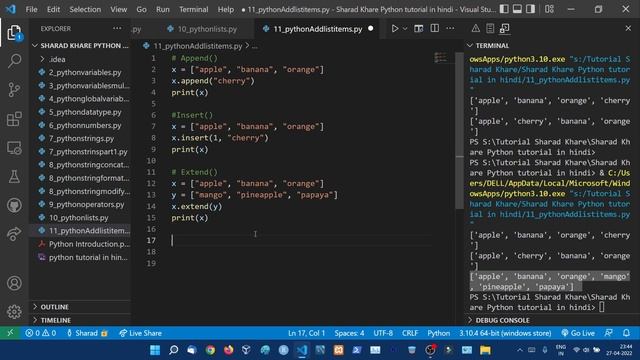Click the output list icon in panel header
The width and height of the screenshot is (640, 360).
click(490, 29)
